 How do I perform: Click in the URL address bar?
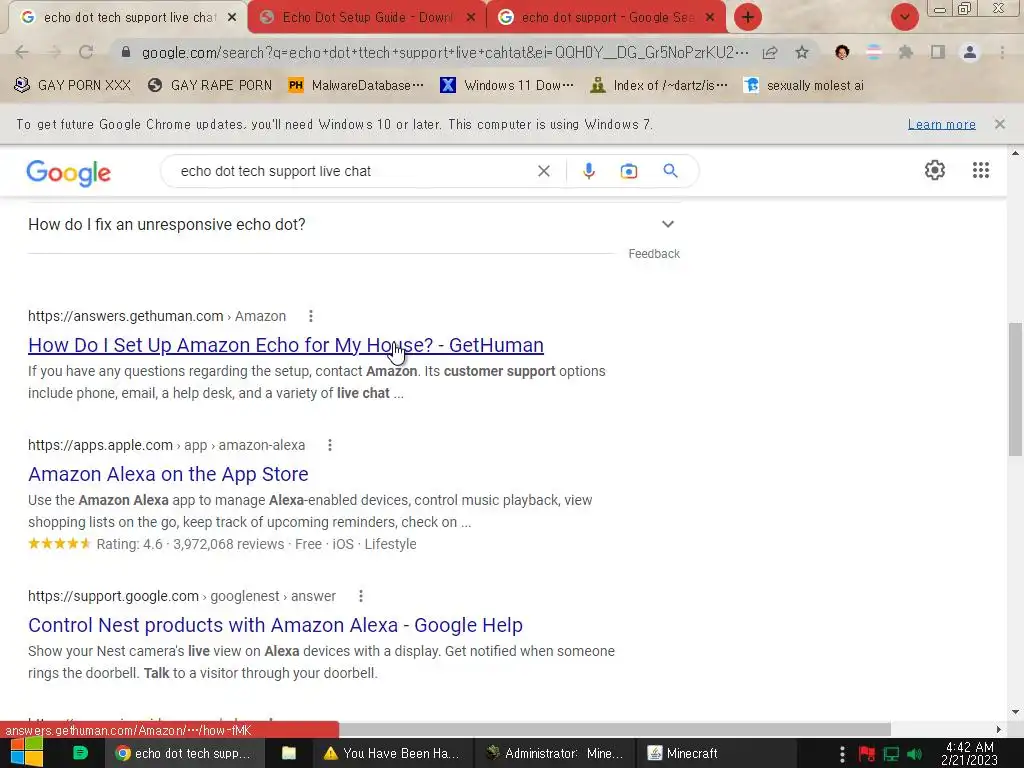[x=444, y=52]
